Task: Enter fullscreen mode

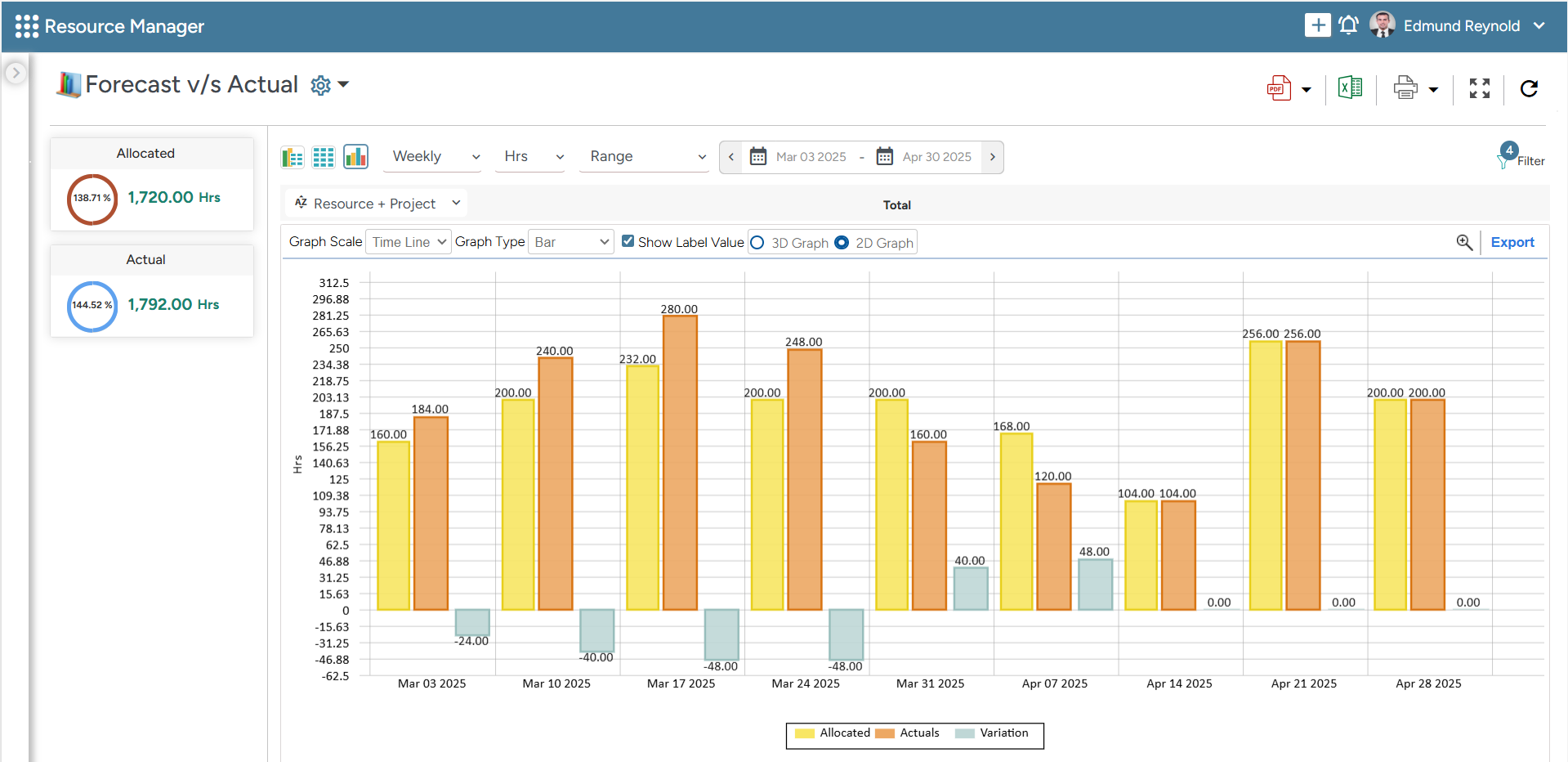Action: coord(1479,88)
